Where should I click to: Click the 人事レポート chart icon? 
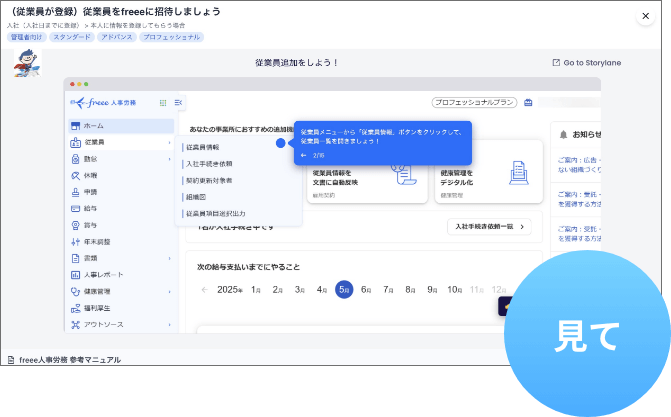pos(76,274)
